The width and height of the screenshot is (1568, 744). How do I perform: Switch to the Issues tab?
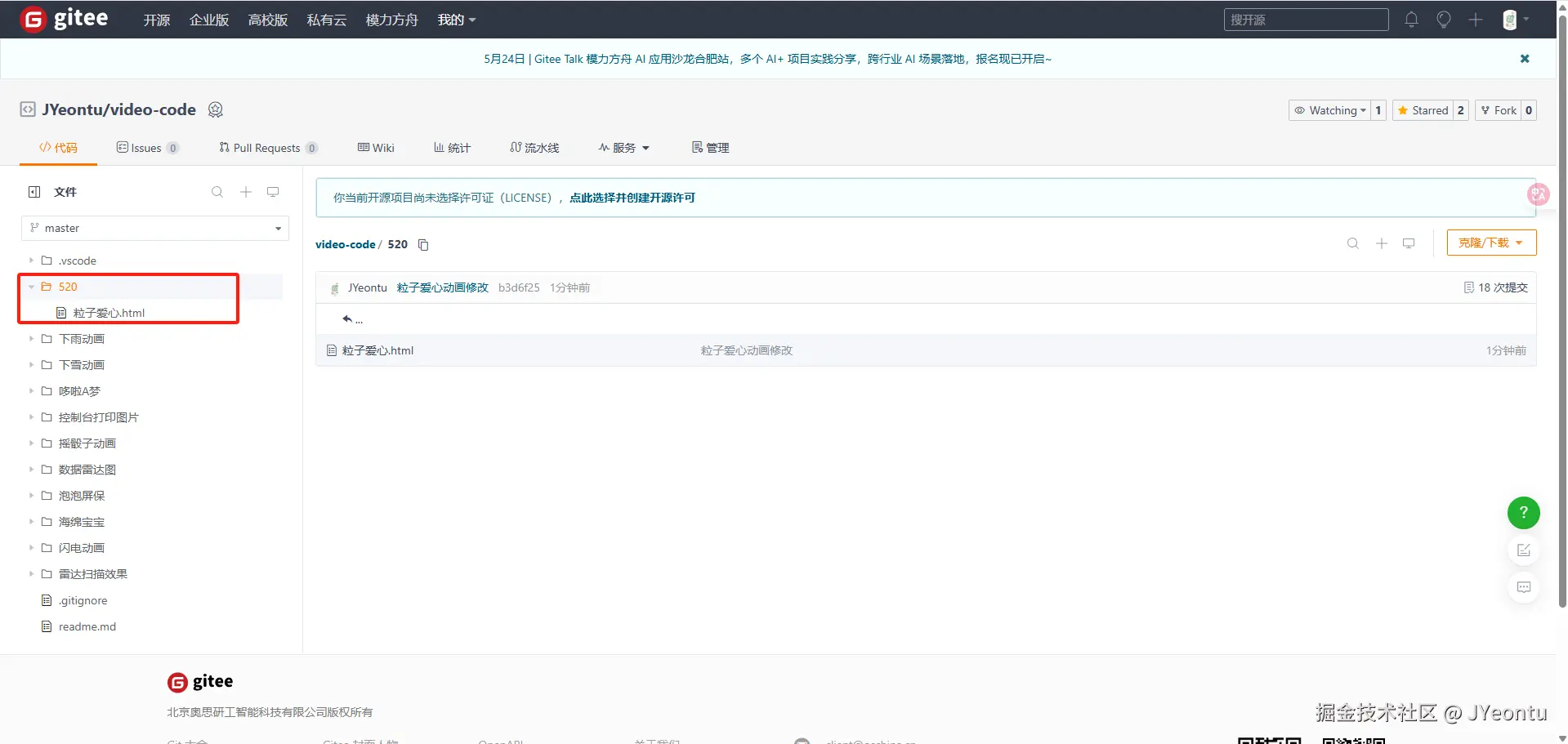click(x=148, y=148)
